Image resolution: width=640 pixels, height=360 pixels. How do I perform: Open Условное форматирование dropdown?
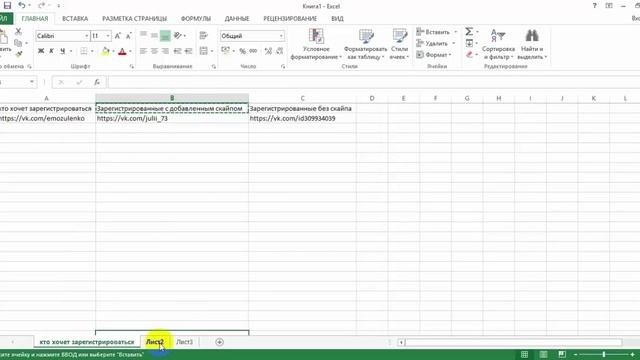(316, 44)
